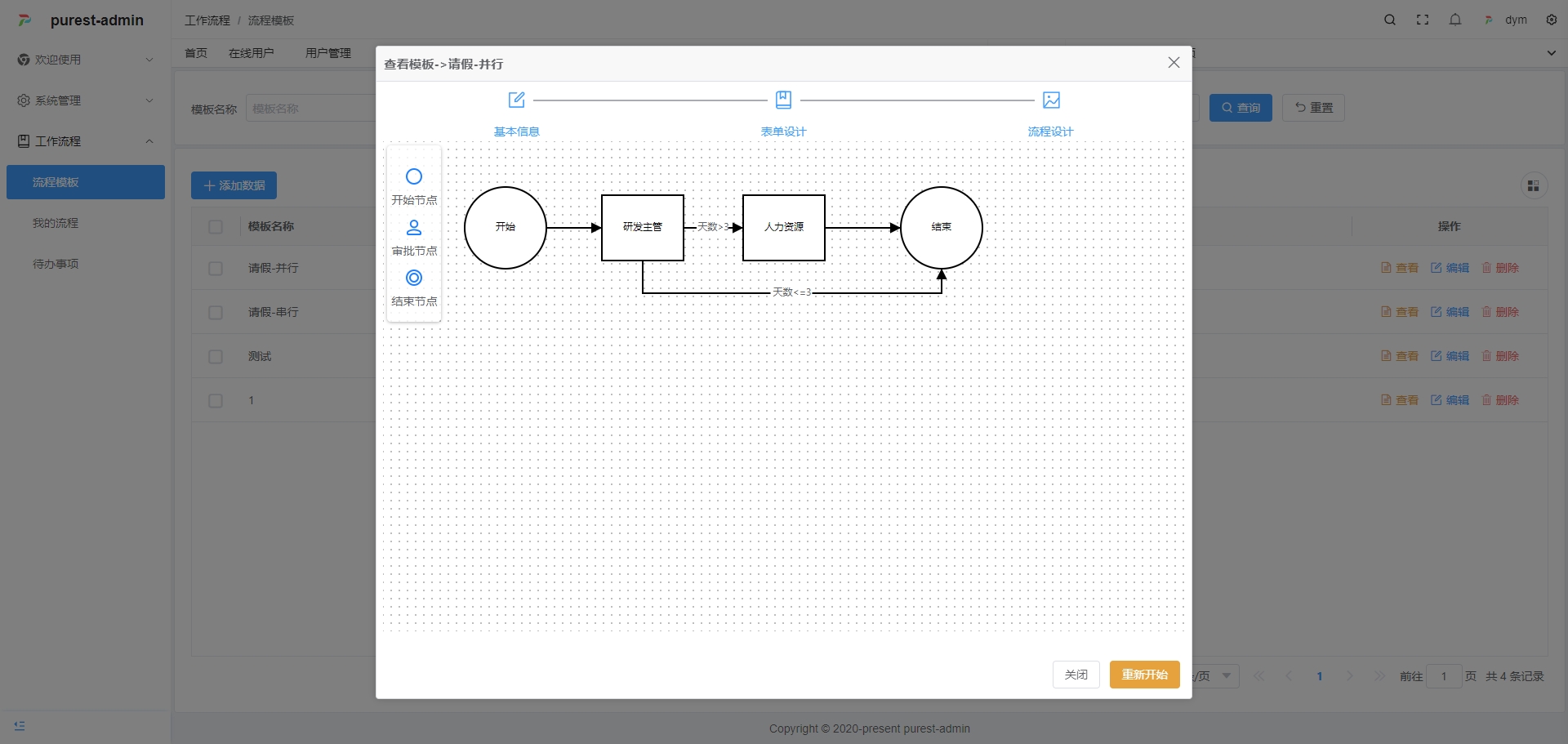Select page 1 in pagination
The image size is (1568, 744).
coord(1319,676)
